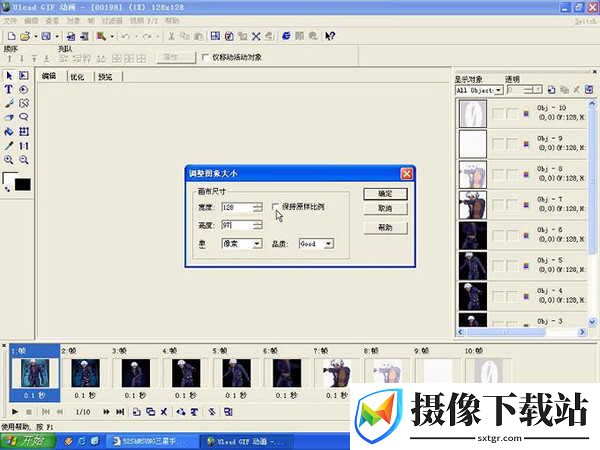Image resolution: width=600 pixels, height=450 pixels.
Task: Click New blank object icon in object panel
Action: (x=551, y=90)
